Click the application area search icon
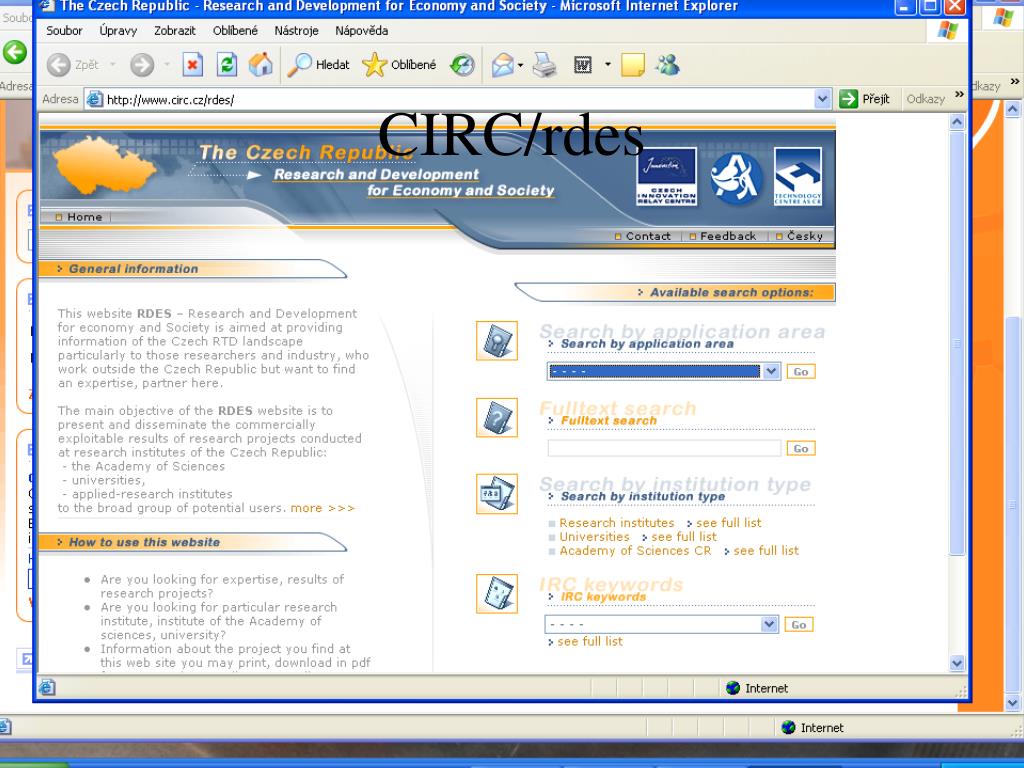The image size is (1024, 768). [497, 340]
